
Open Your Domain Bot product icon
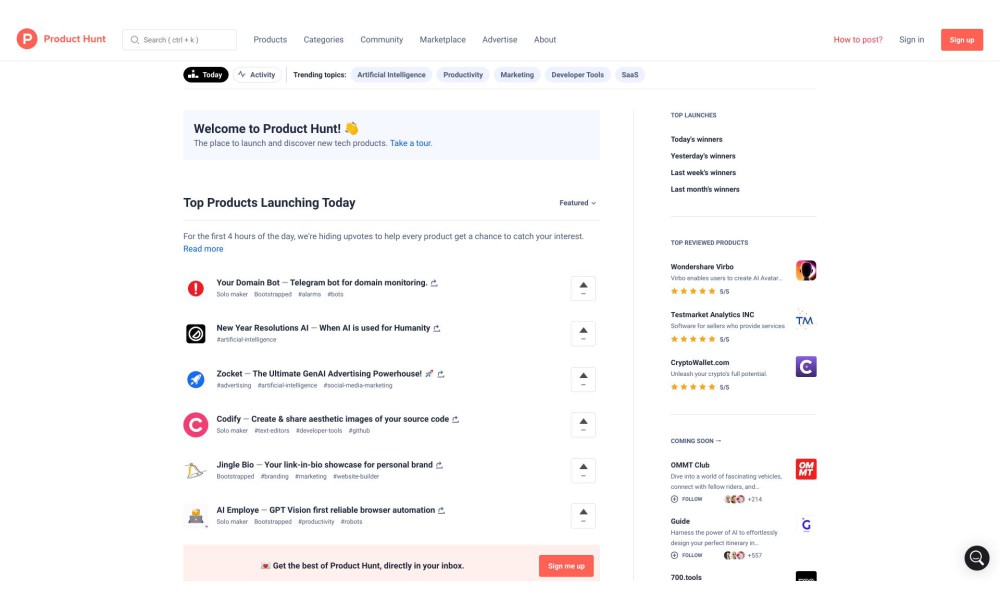196,288
